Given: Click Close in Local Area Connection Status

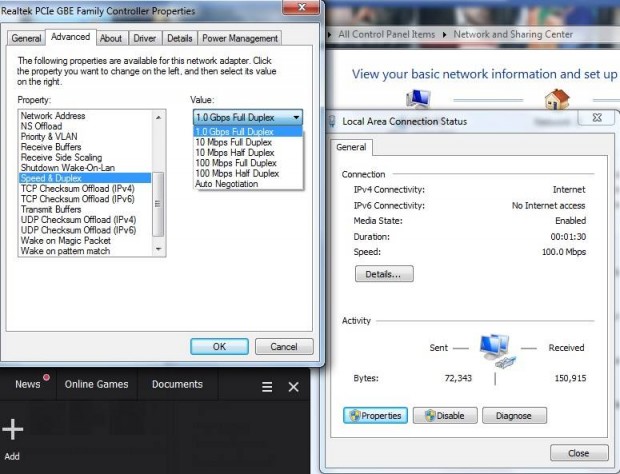Looking at the screenshot, I should click(579, 453).
